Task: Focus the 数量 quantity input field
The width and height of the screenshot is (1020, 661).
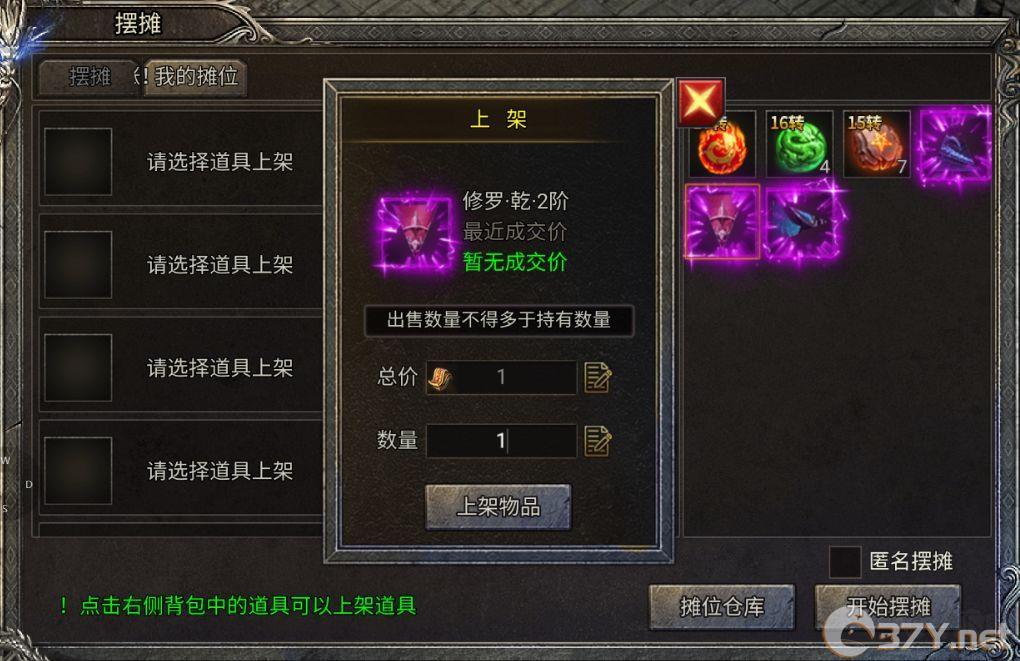Action: (501, 440)
